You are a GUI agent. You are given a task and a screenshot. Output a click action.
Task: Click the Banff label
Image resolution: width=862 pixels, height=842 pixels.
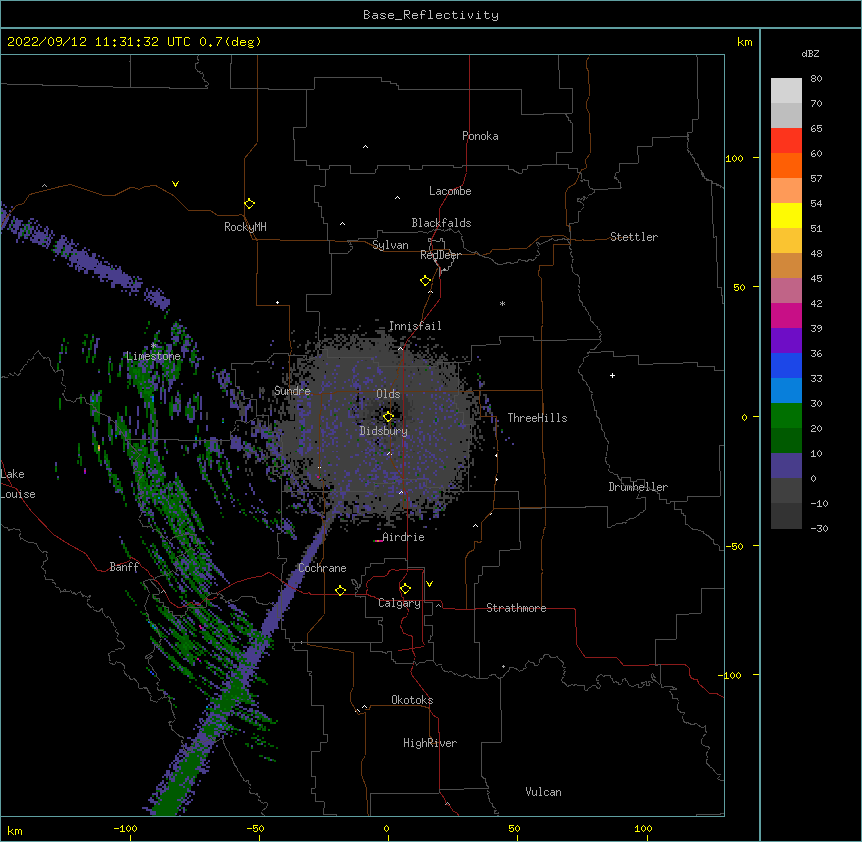tap(124, 567)
